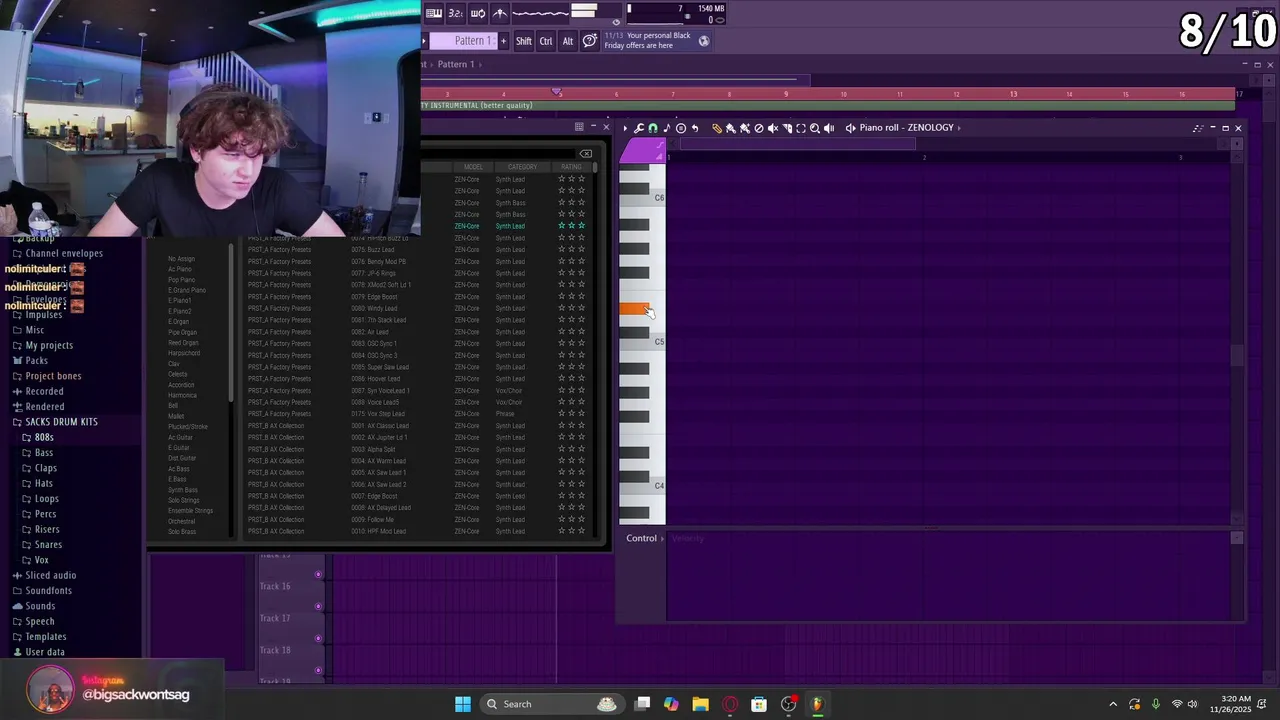Image resolution: width=1280 pixels, height=720 pixels.
Task: Open Pattern 1 breadcrumb in playlist
Action: 455,64
